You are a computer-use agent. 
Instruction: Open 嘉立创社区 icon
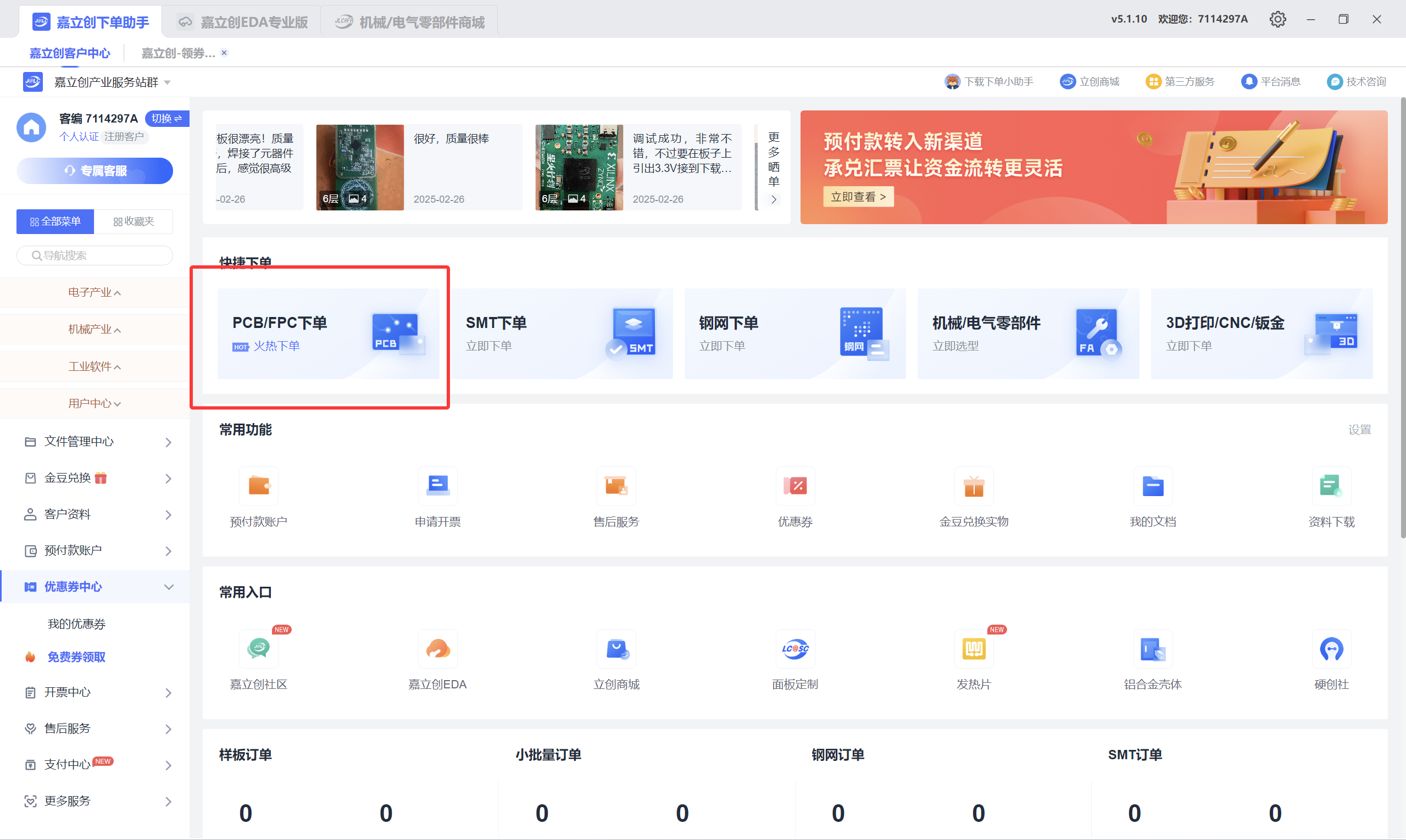click(x=259, y=648)
